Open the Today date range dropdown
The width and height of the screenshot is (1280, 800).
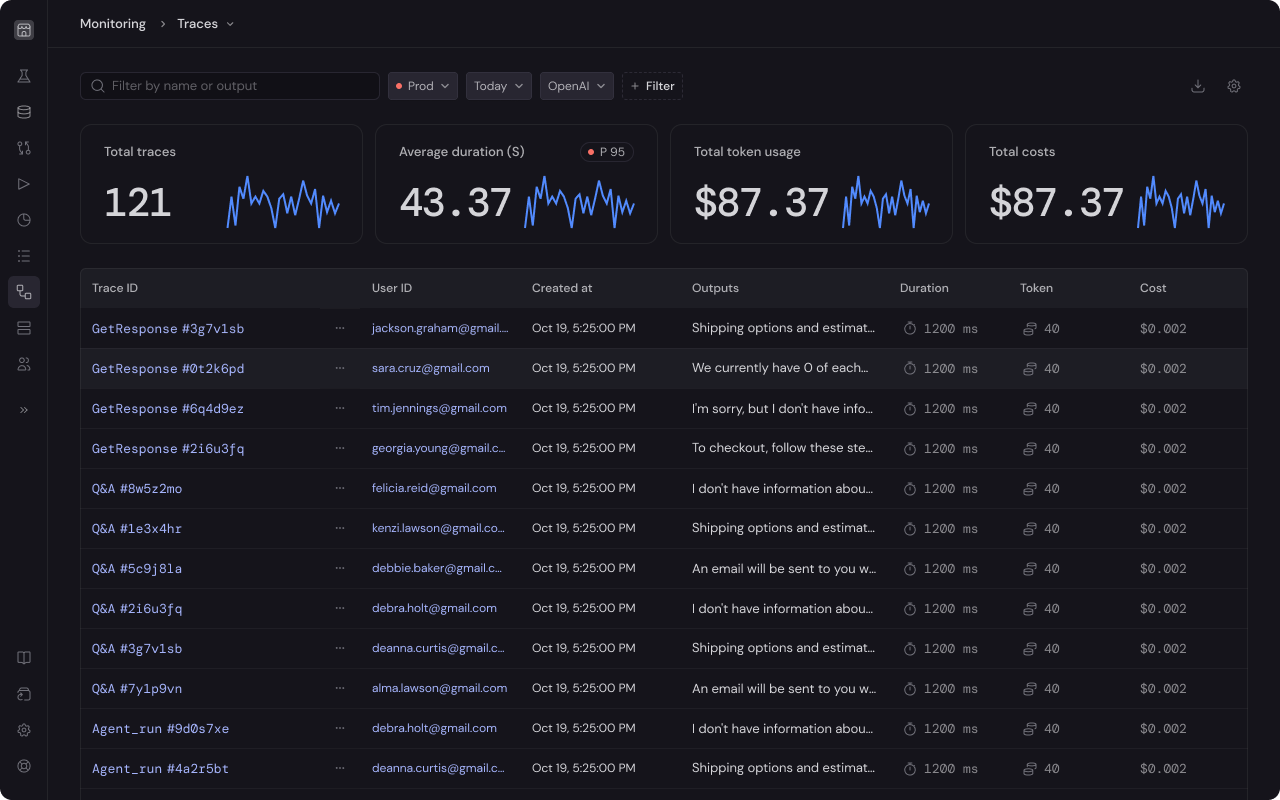coord(497,86)
